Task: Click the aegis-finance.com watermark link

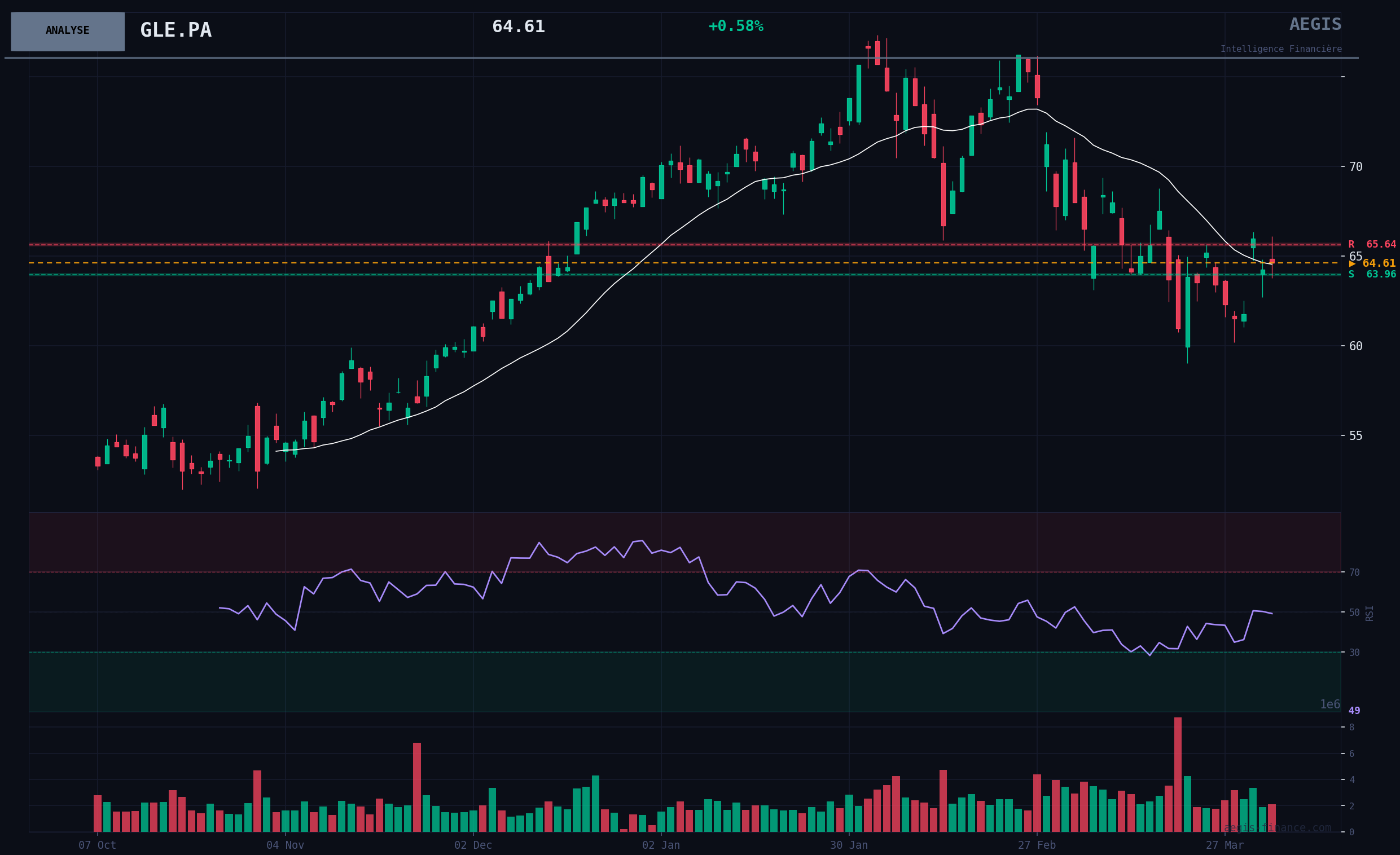Action: click(1277, 827)
